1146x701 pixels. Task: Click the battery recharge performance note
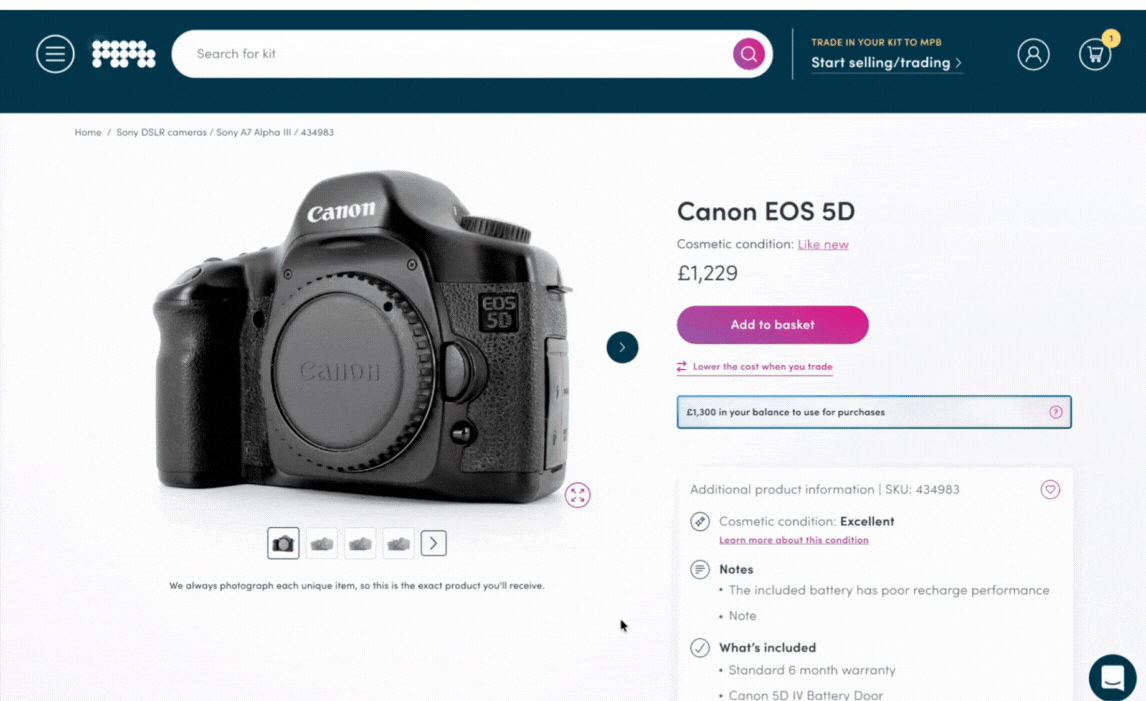coord(889,590)
